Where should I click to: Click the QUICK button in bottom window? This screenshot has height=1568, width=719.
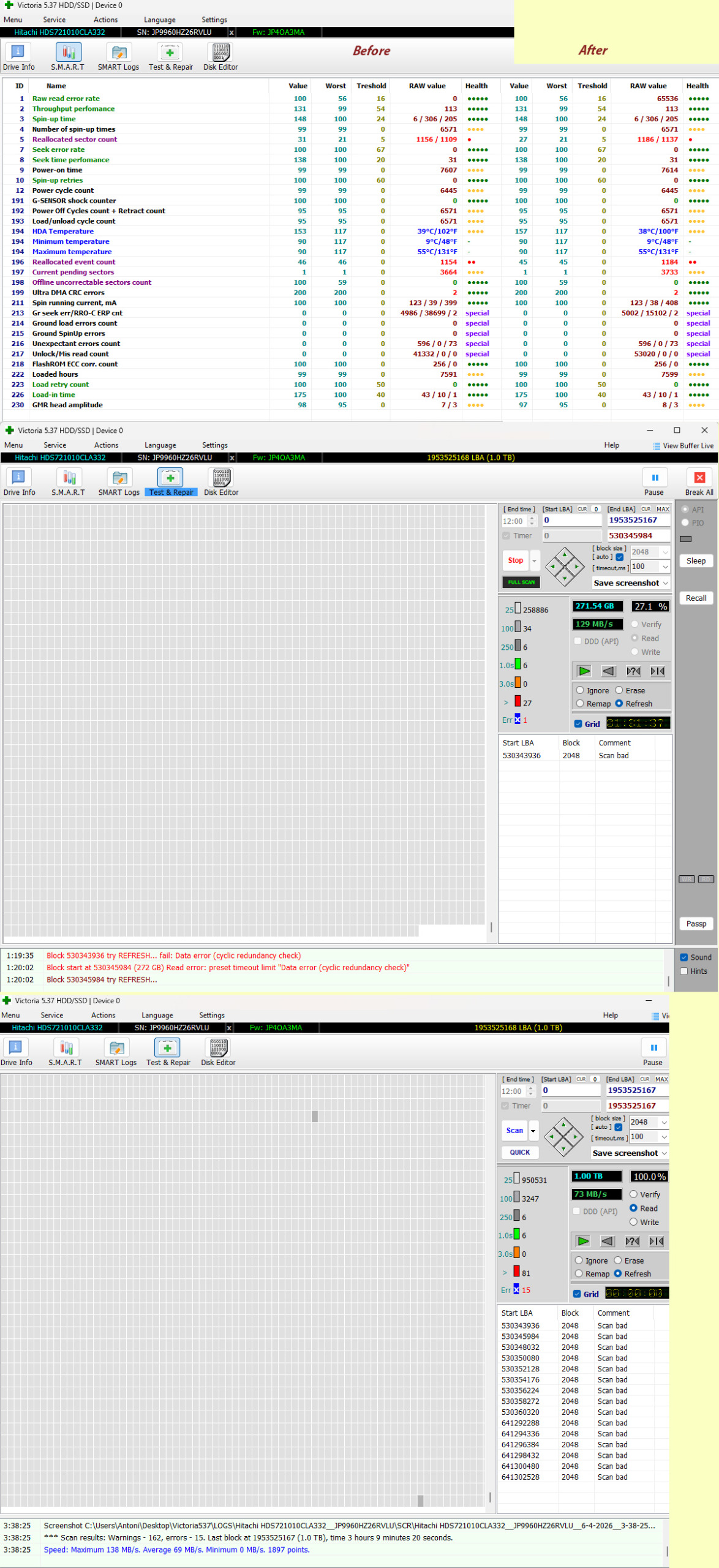click(x=520, y=1152)
